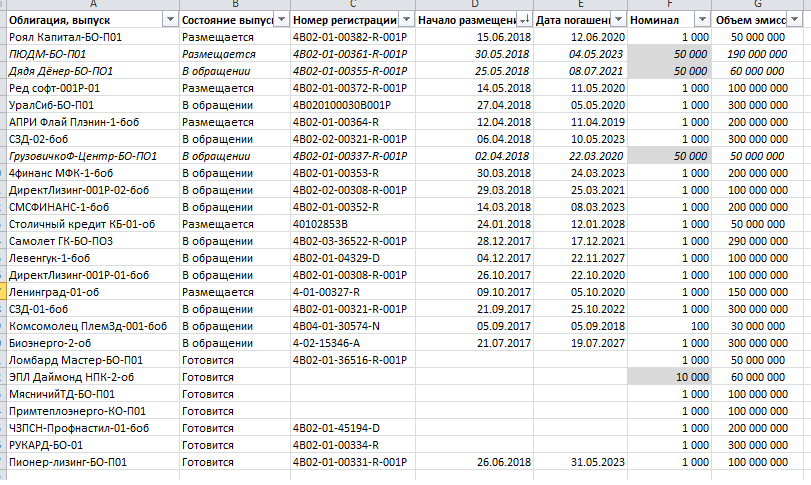Select column G header

[x=757, y=4]
